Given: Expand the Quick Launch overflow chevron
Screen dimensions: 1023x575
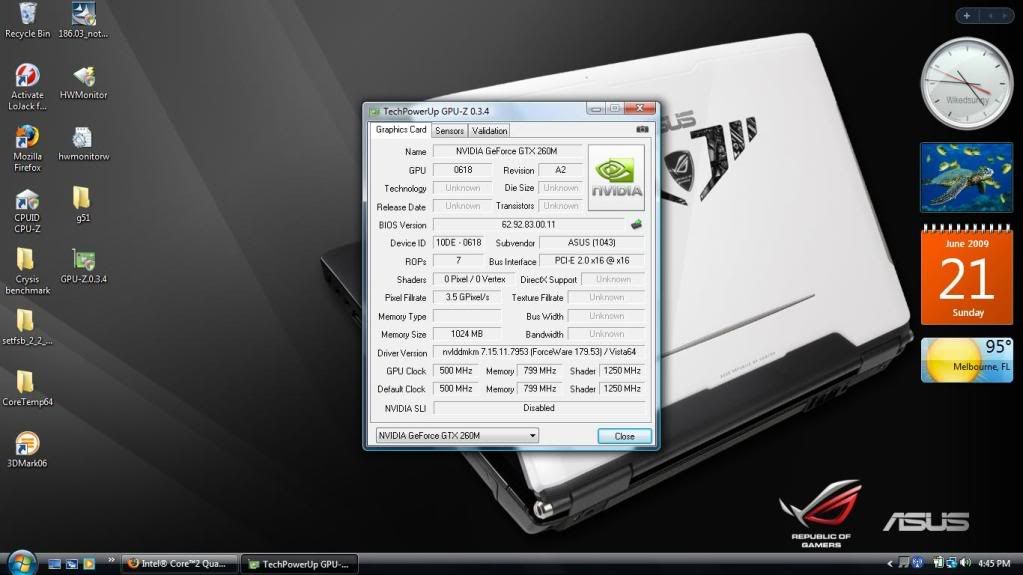Looking at the screenshot, I should point(111,560).
